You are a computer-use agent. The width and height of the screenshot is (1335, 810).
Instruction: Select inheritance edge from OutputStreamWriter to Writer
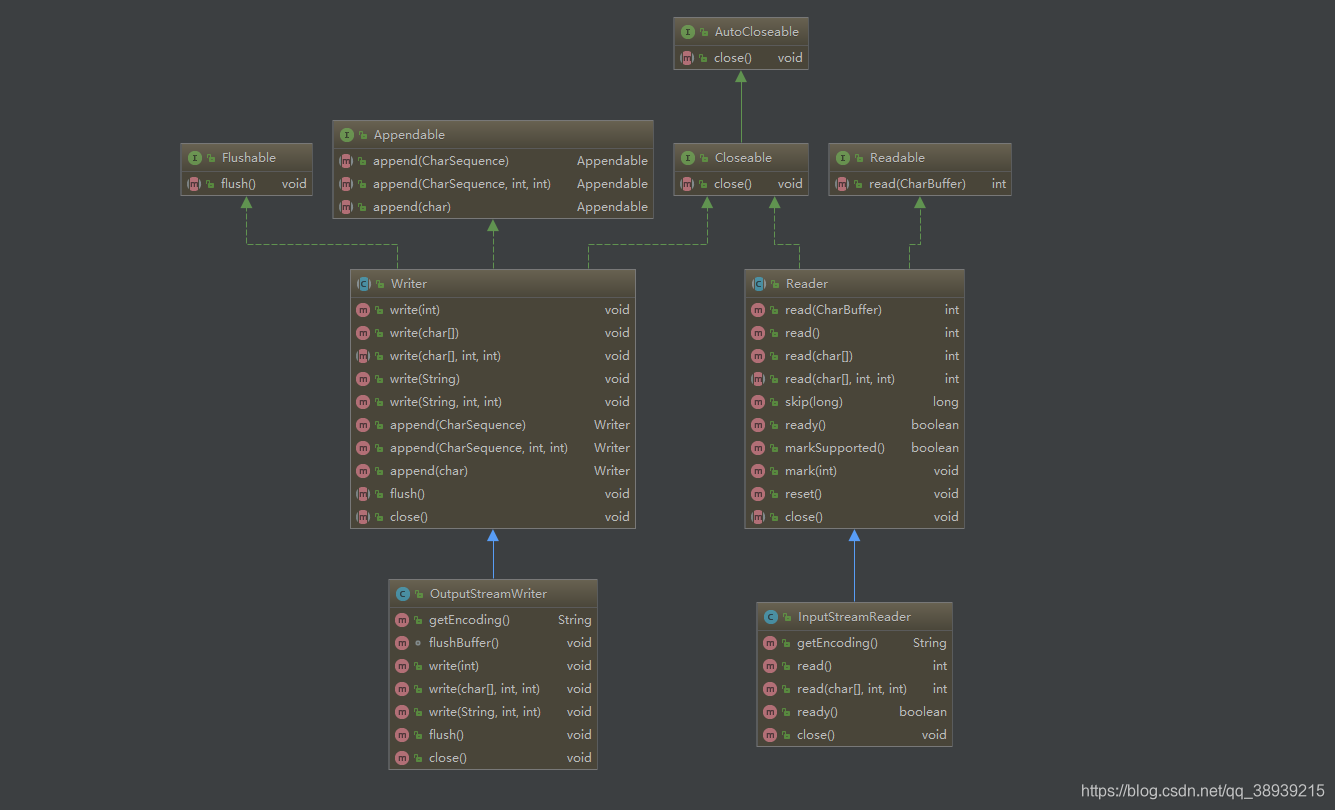click(493, 555)
